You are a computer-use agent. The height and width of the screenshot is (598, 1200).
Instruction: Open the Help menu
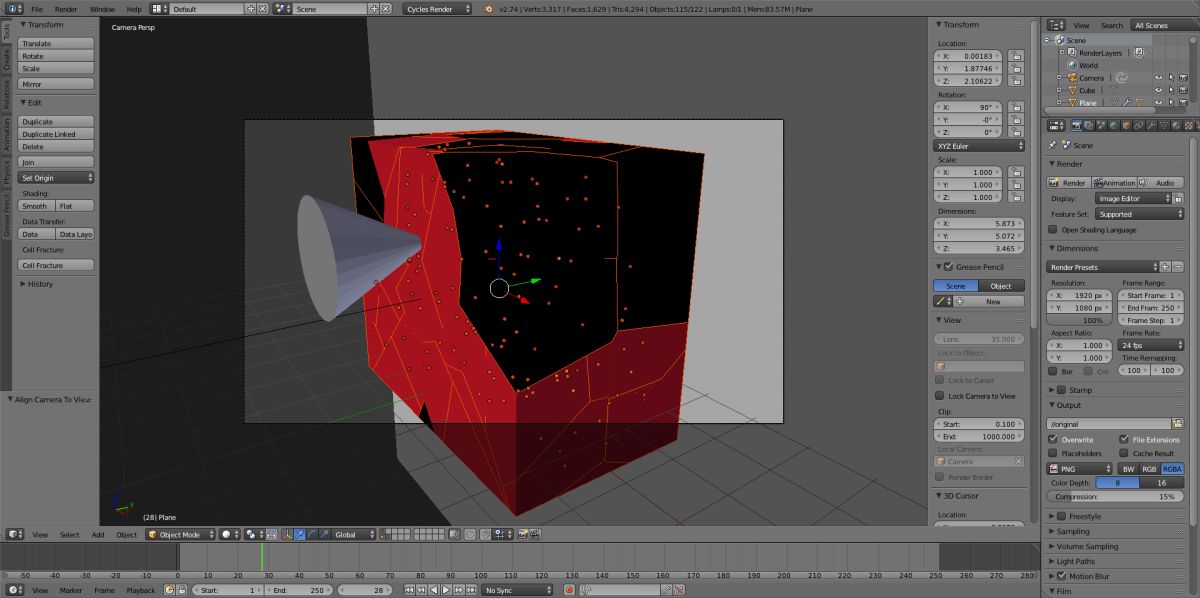click(134, 8)
